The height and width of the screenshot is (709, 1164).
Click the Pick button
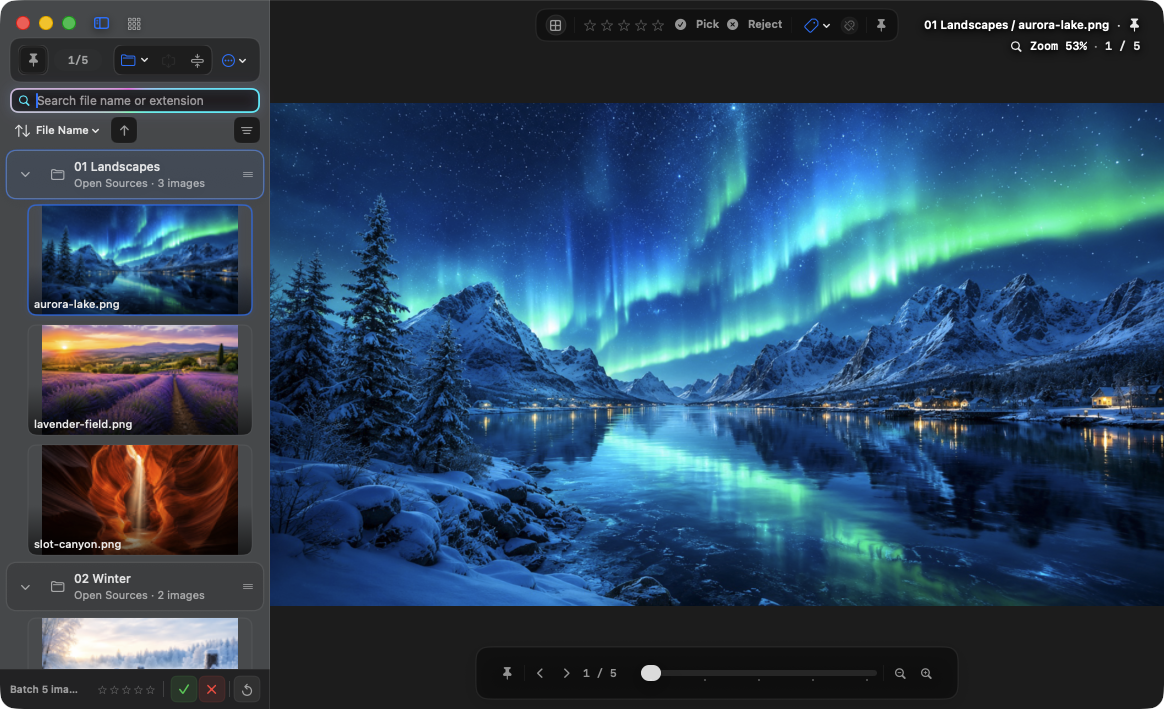click(x=697, y=24)
